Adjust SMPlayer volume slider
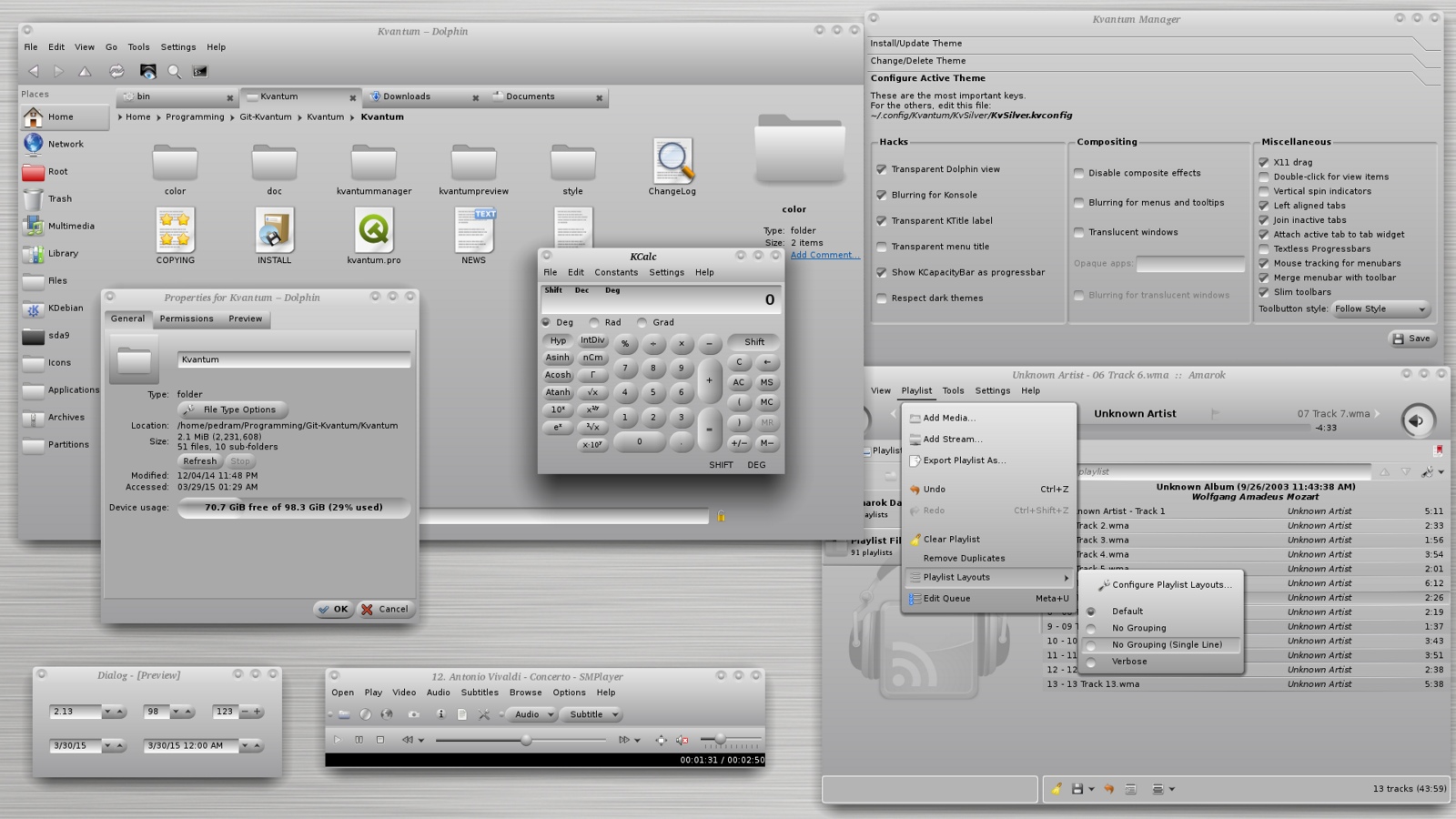 click(x=721, y=738)
